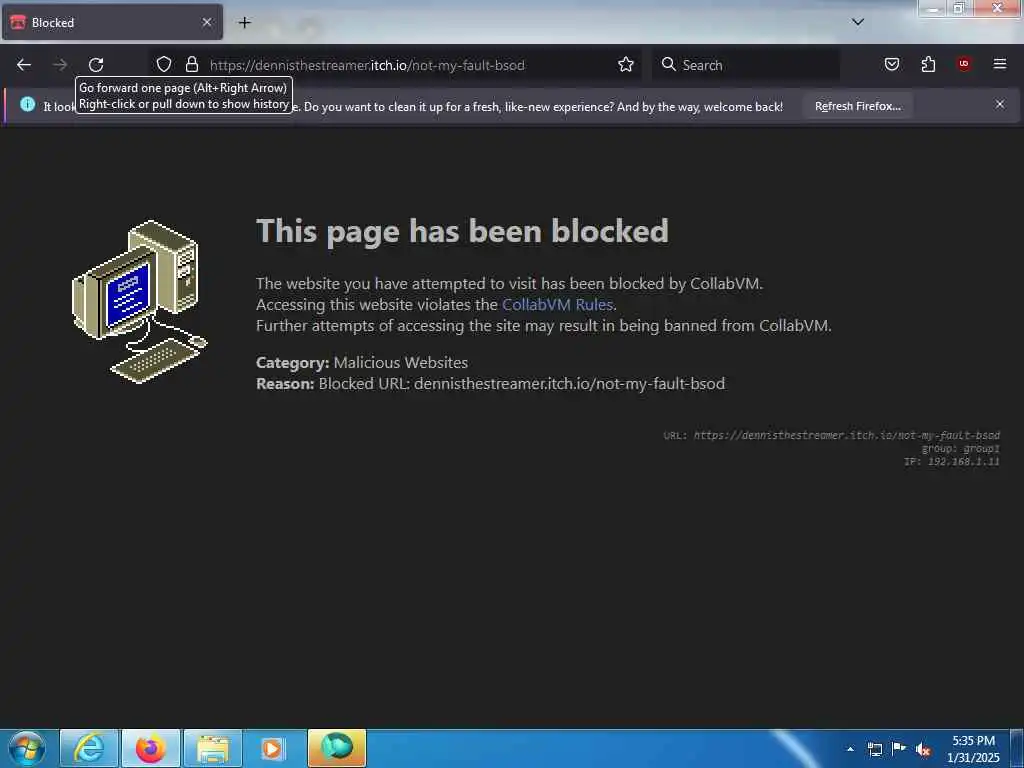Screen dimensions: 1024x768
Task: Reload the current blocked page
Action: (96, 65)
